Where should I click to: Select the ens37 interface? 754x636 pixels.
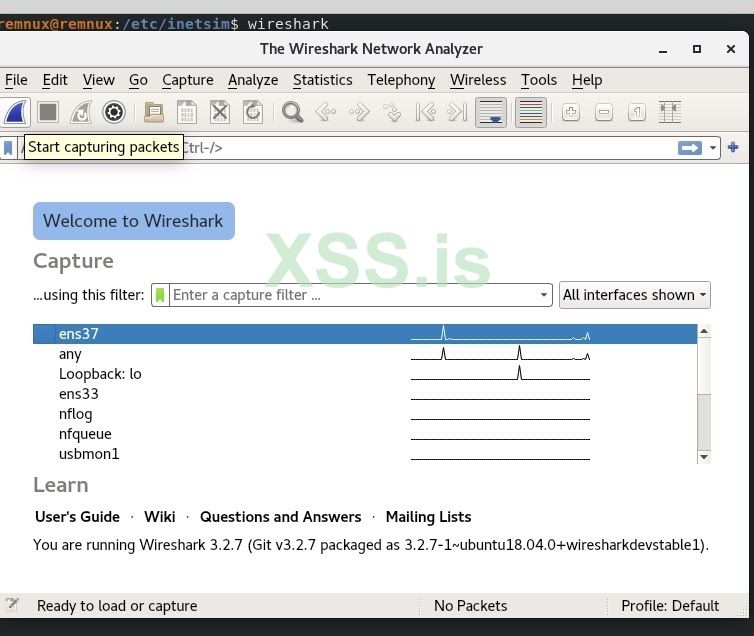click(365, 334)
